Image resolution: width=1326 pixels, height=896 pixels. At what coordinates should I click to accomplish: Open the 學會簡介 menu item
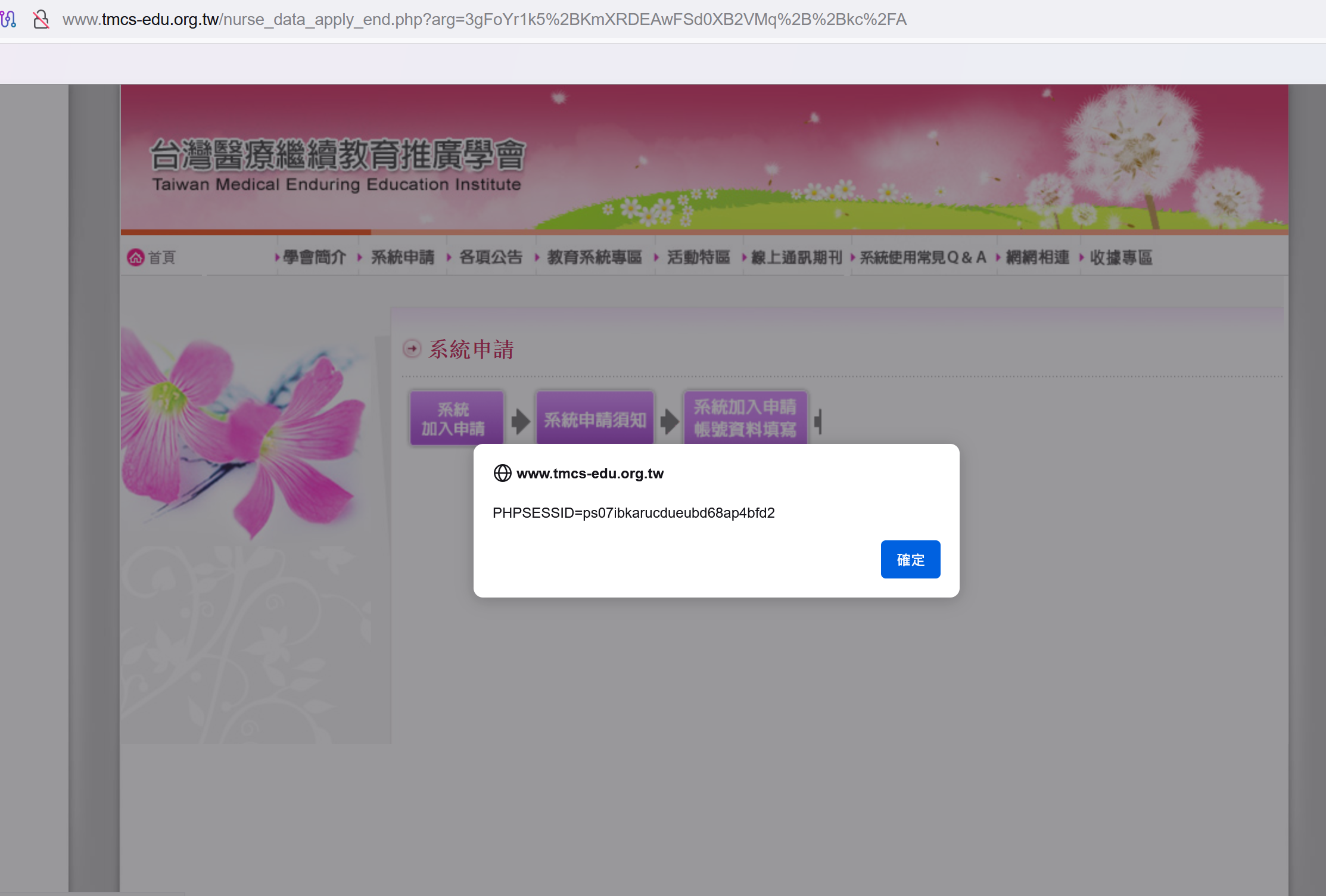pyautogui.click(x=315, y=257)
